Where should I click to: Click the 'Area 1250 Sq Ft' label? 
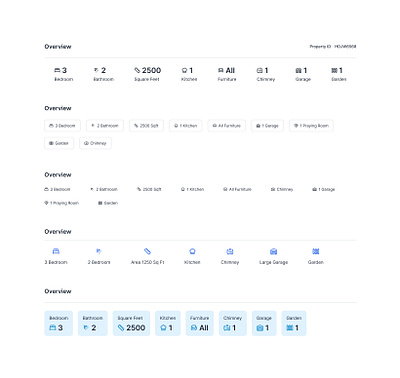coord(147,262)
